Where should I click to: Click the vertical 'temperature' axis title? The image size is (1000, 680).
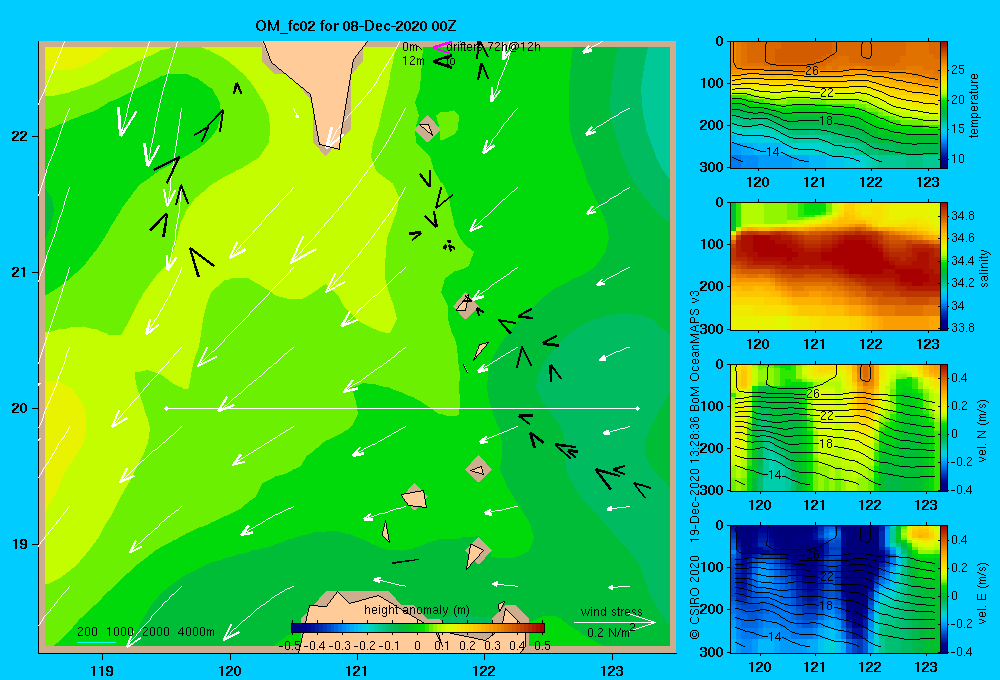(973, 105)
